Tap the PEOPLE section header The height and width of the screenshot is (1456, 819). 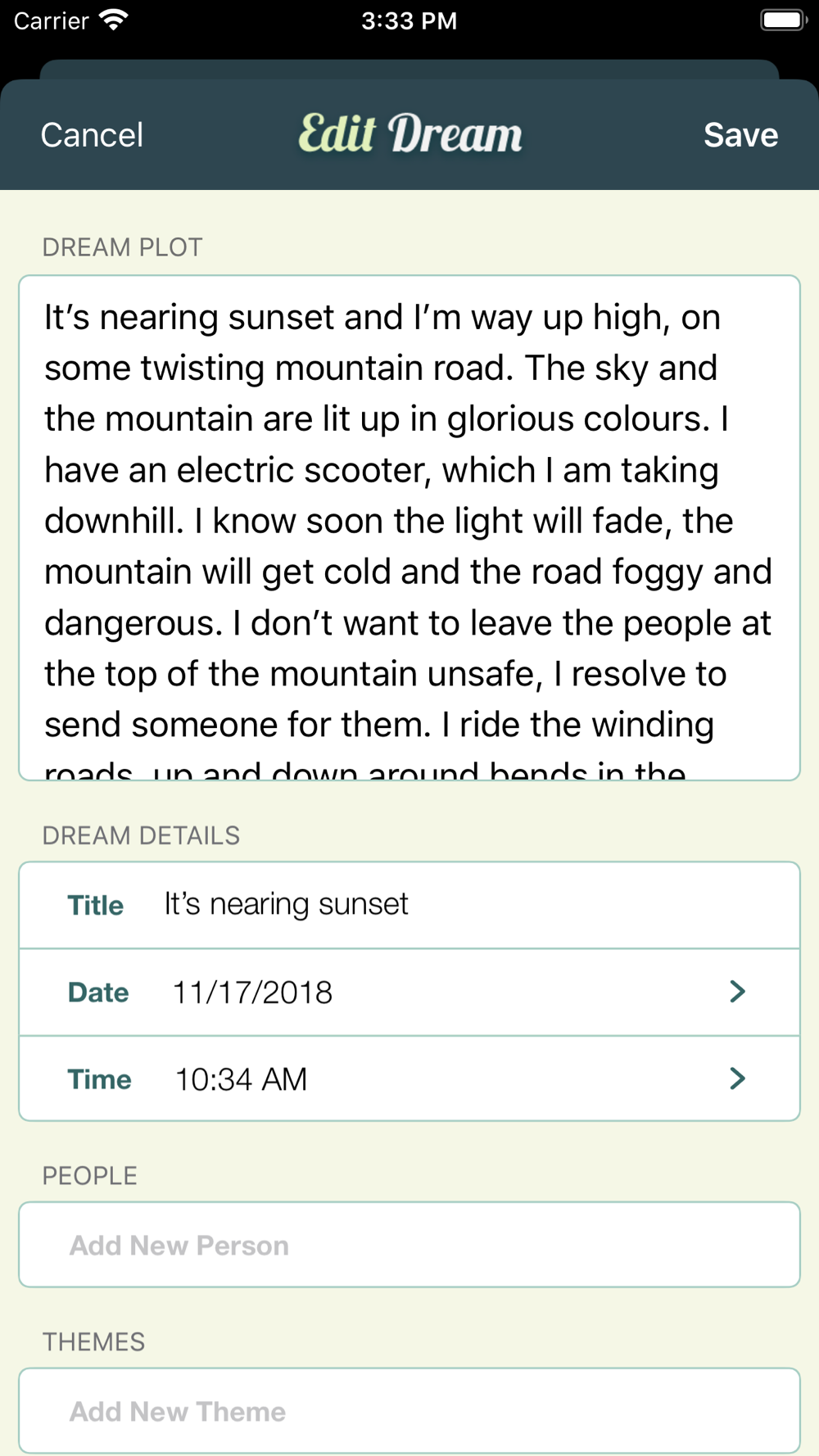(90, 1176)
